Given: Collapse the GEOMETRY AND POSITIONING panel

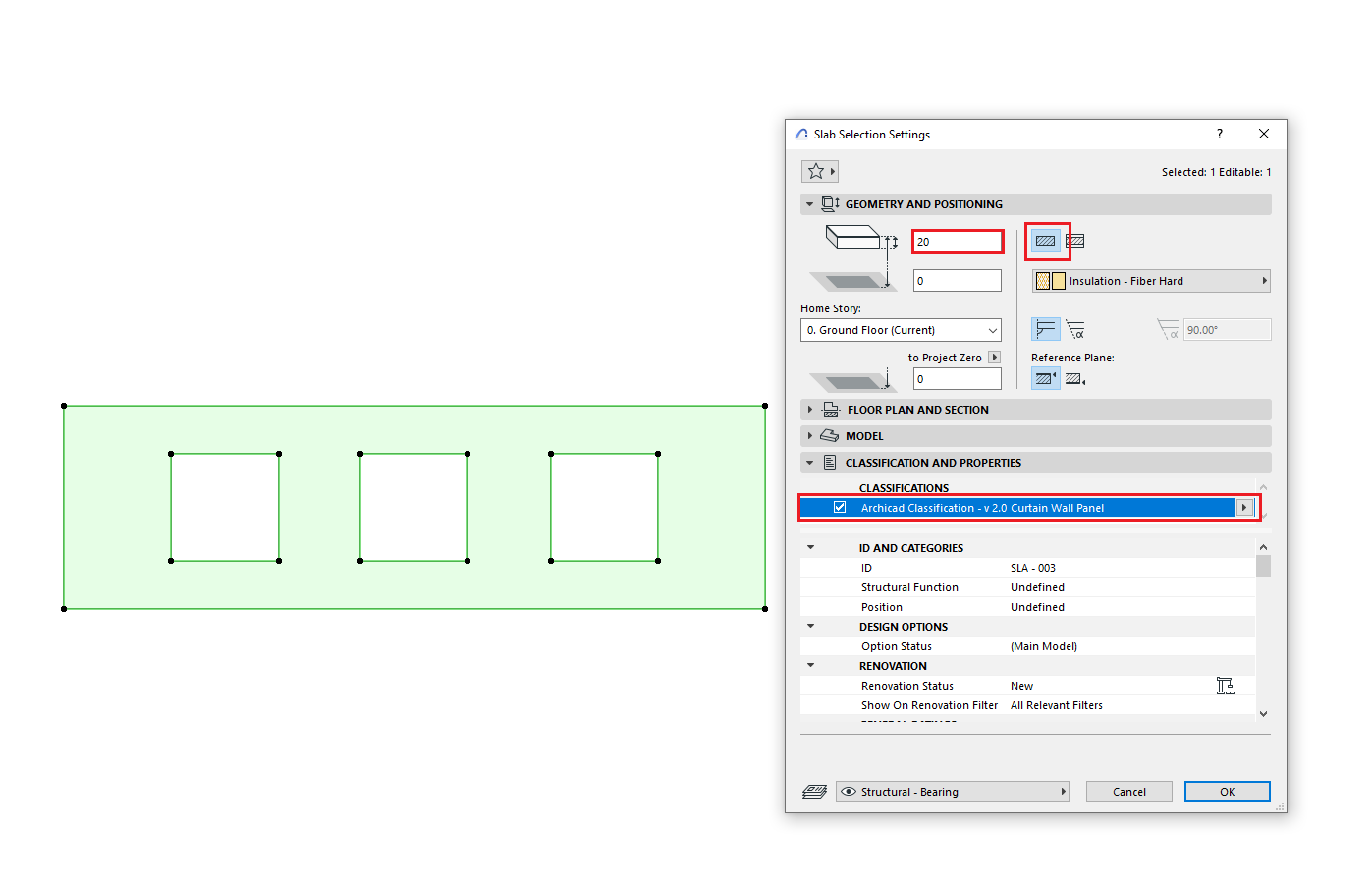Looking at the screenshot, I should [808, 203].
